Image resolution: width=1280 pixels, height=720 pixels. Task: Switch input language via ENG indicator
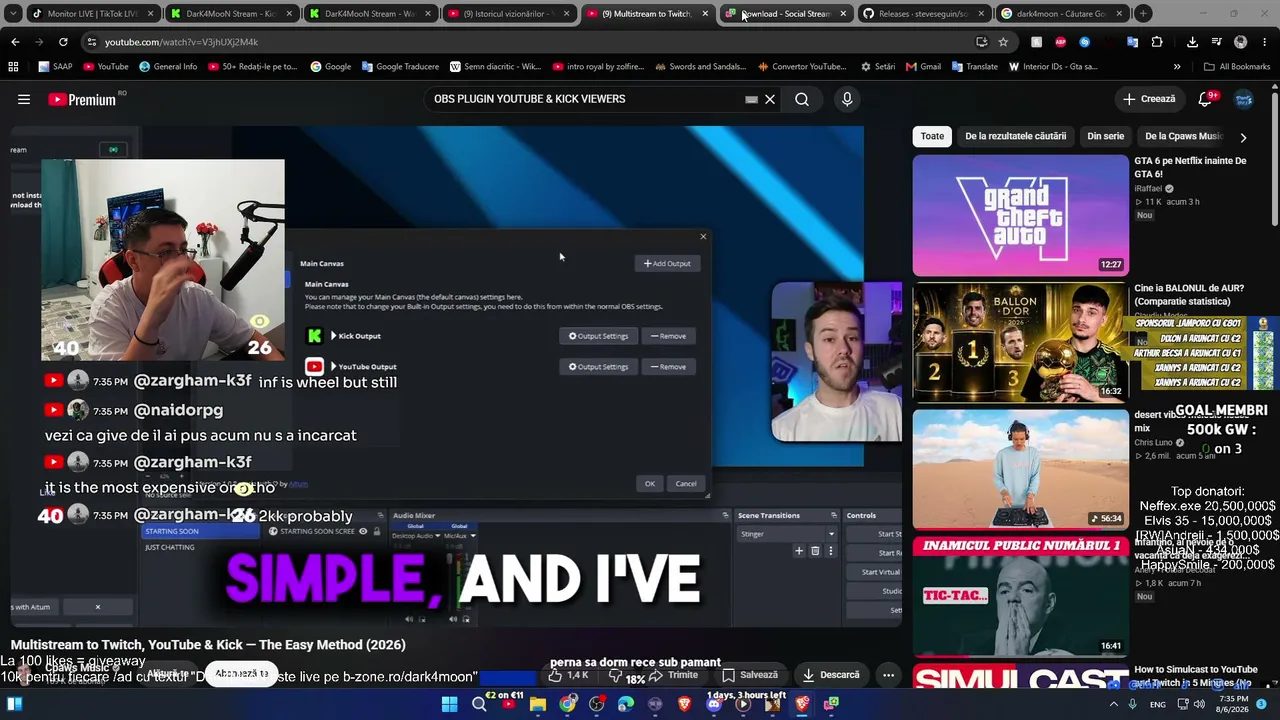click(x=1158, y=704)
